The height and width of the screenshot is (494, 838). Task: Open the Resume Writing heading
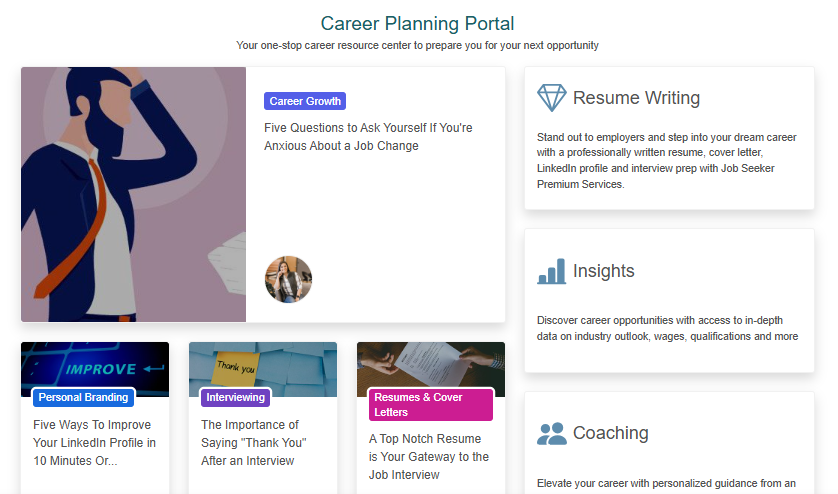click(636, 98)
